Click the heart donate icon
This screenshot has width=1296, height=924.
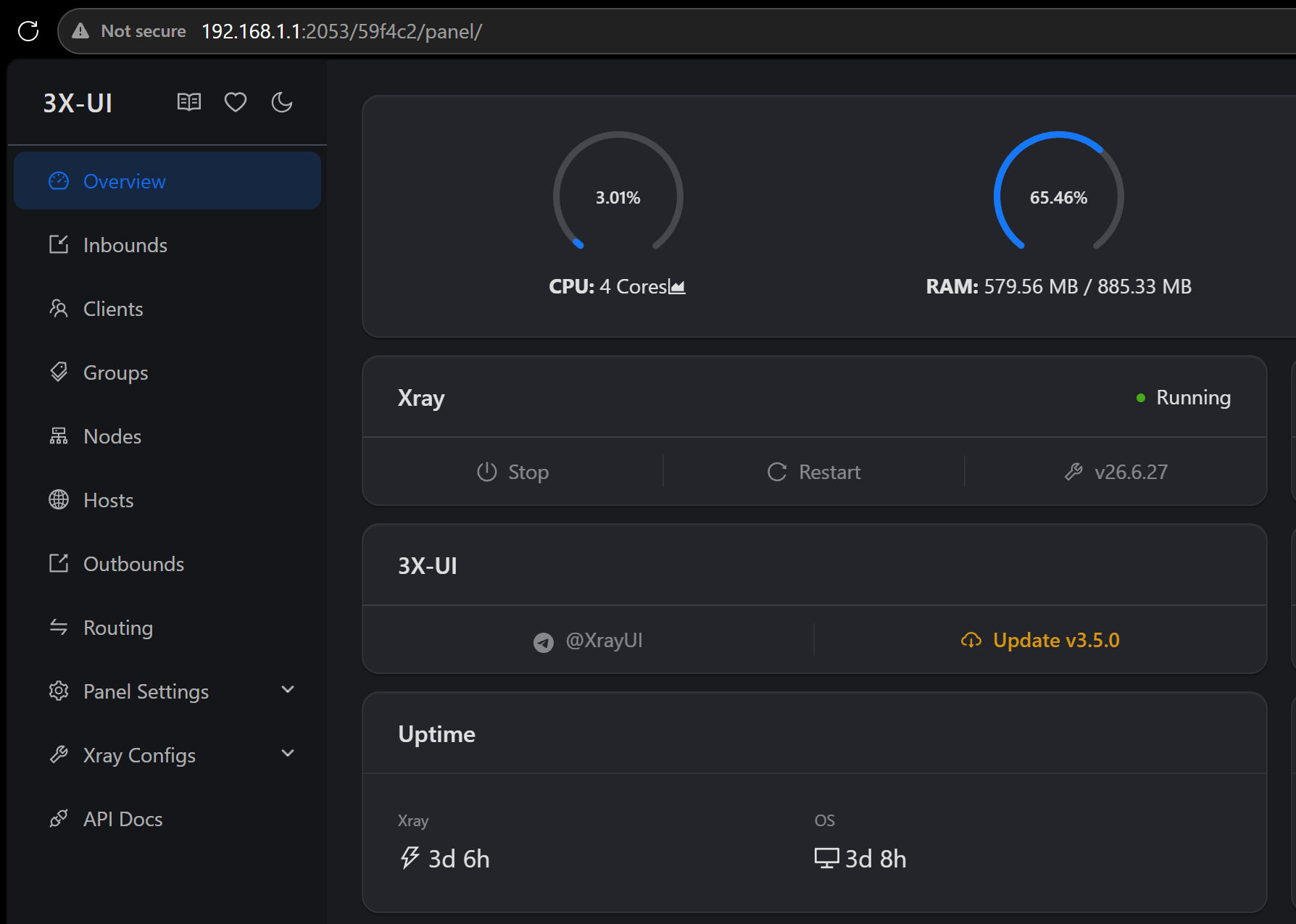[236, 102]
